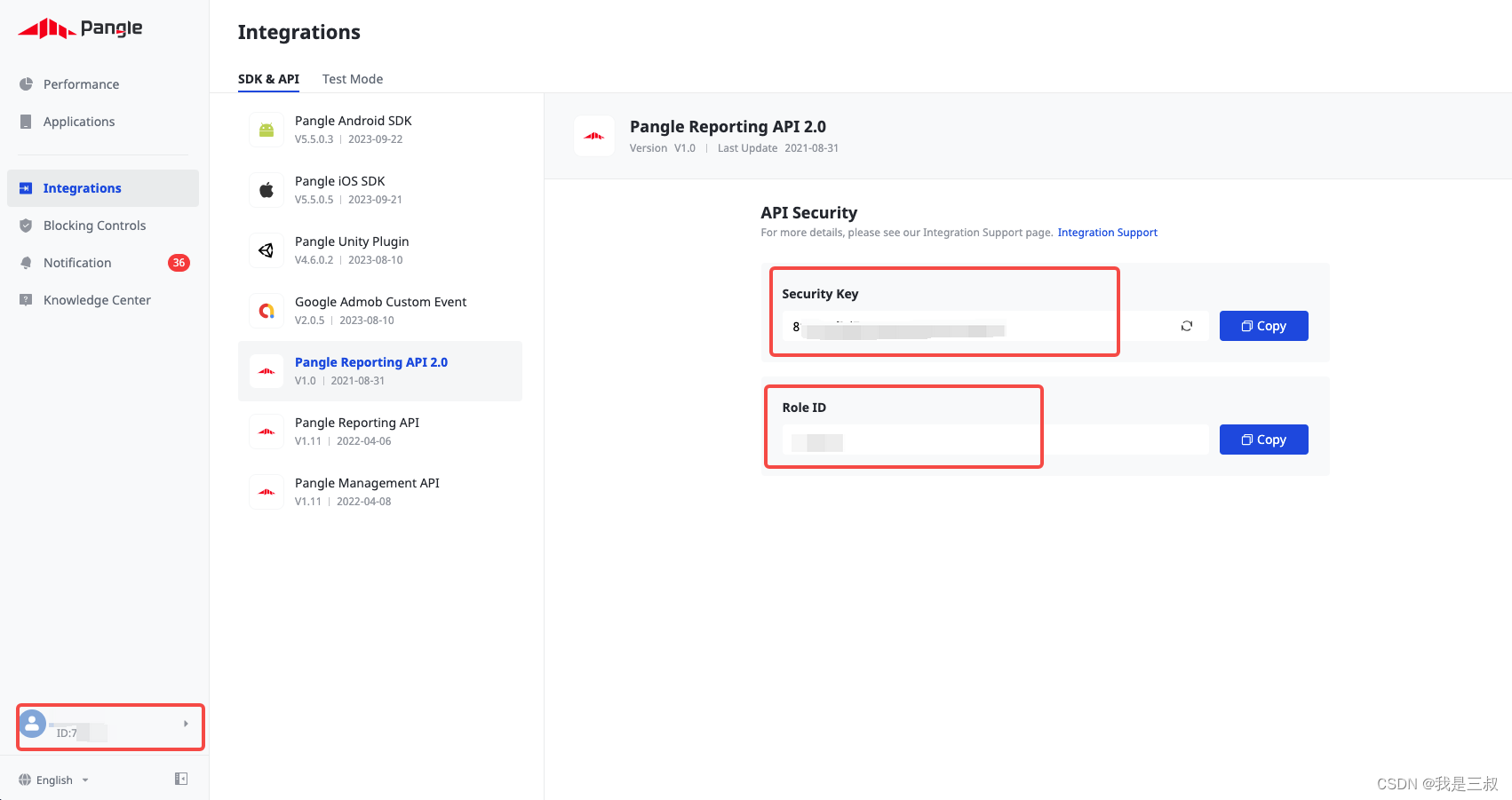Open the Integration Support link

1107,233
